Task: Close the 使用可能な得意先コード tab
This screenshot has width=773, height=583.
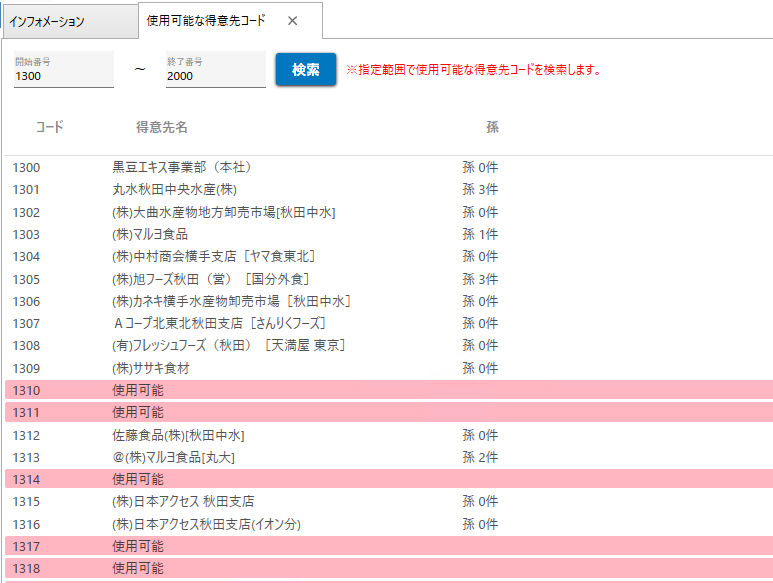Action: pyautogui.click(x=292, y=21)
